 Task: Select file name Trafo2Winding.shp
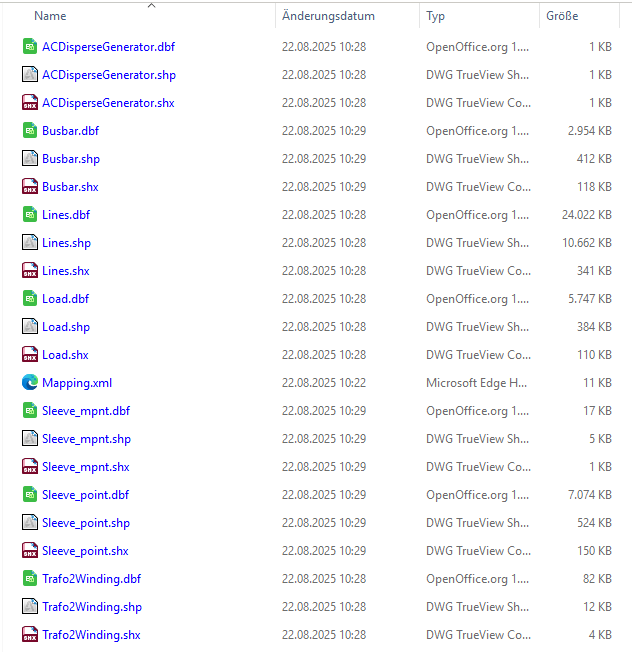tap(92, 607)
